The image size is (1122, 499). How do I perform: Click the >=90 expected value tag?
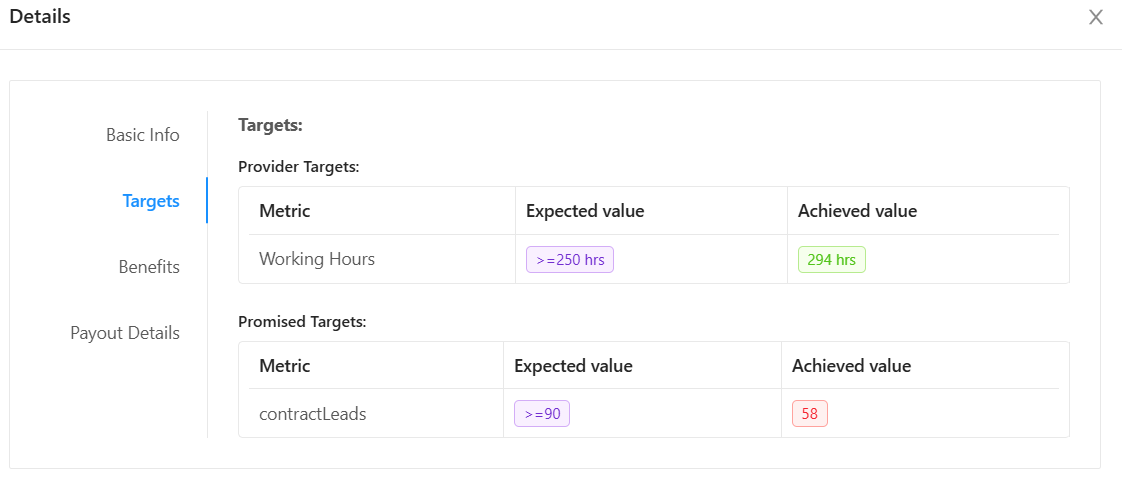[542, 414]
